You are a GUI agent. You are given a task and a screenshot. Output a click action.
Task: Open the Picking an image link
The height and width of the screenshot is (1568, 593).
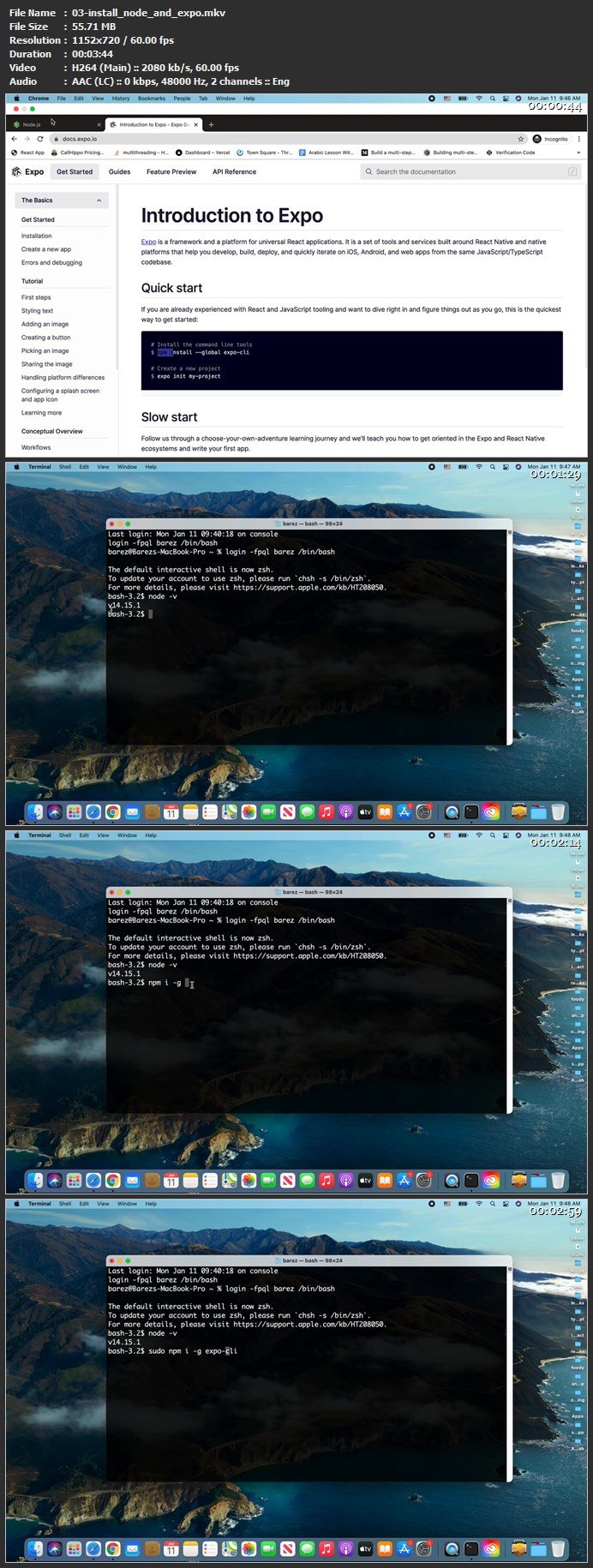pos(45,350)
